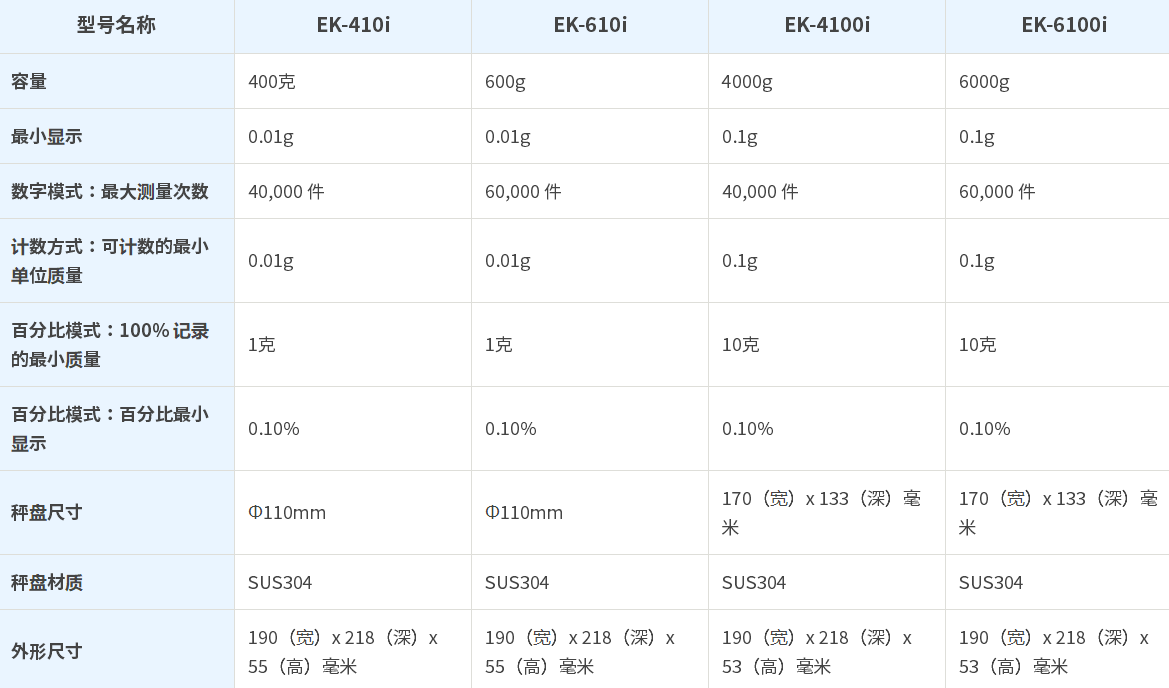Screen dimensions: 1169x688
Task: Click the 型号名称 header cell
Action: pos(116,25)
